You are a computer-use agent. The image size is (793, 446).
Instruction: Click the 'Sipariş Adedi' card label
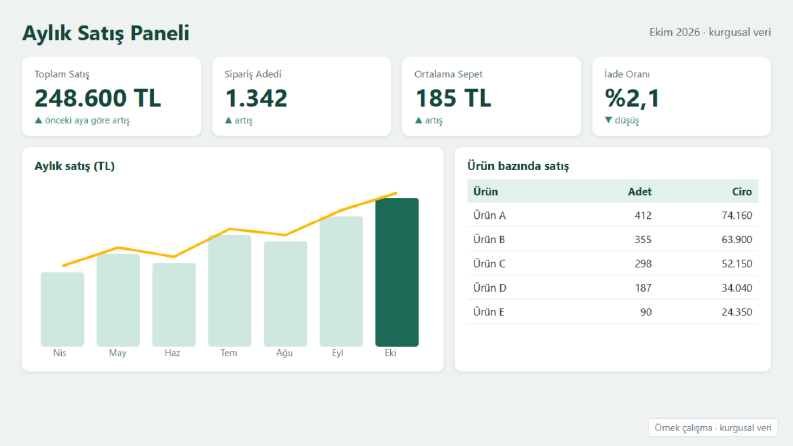pos(253,74)
